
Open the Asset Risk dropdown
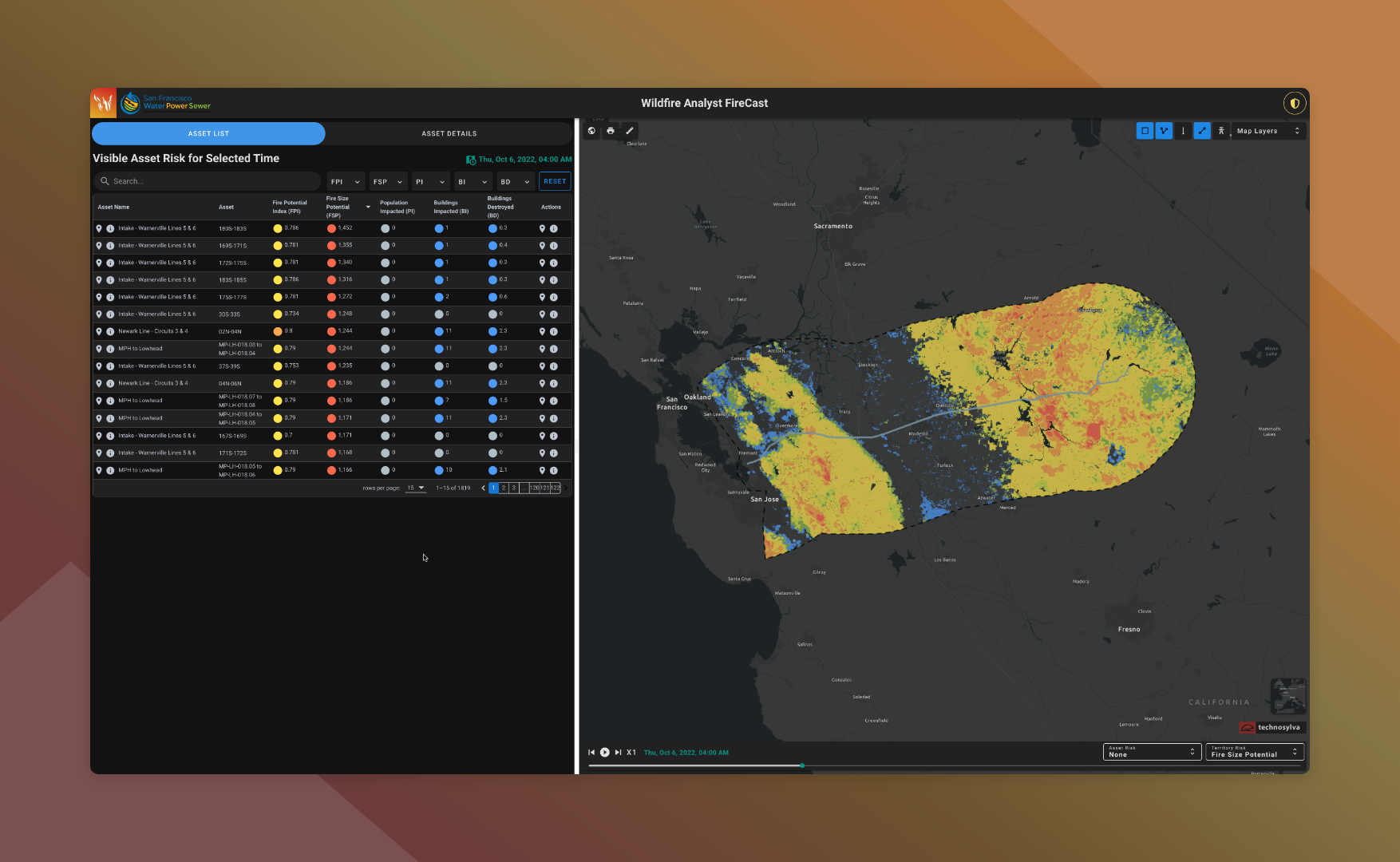click(x=1151, y=752)
